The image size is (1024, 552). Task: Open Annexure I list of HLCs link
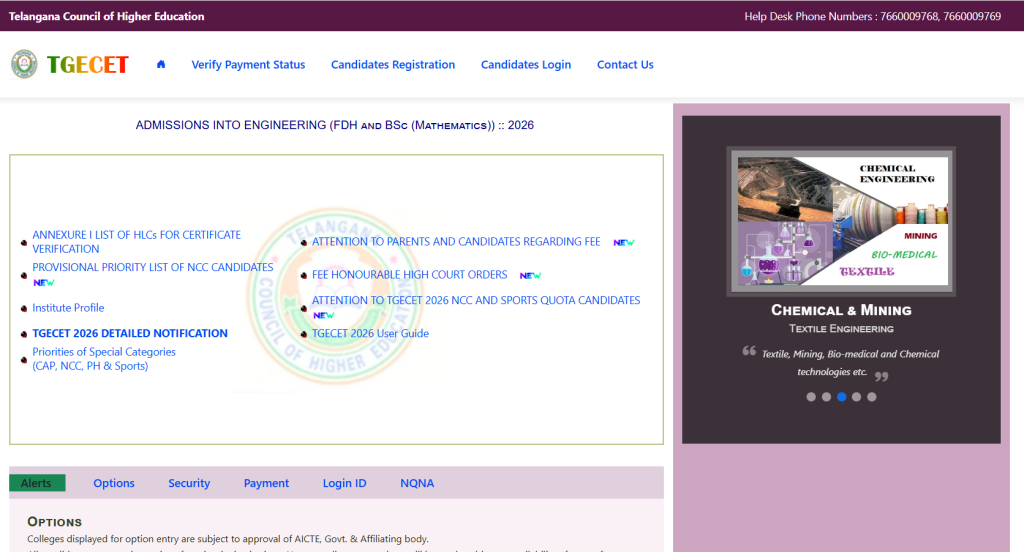point(136,242)
